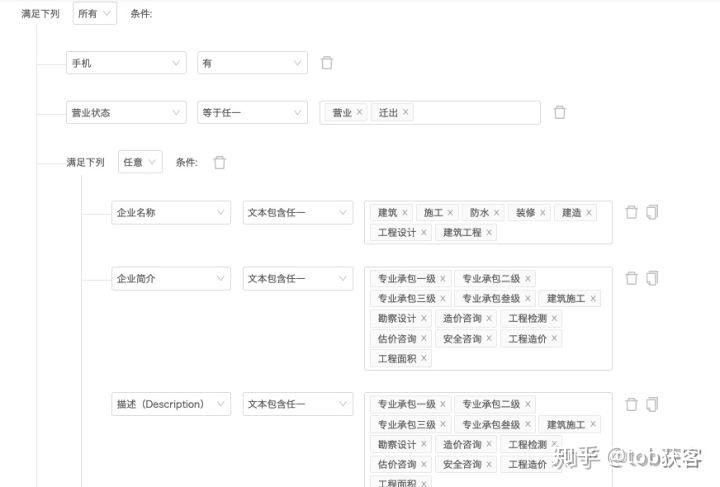Open the 描述 (Description) field dropdown
Image resolution: width=720 pixels, height=487 pixels.
[x=171, y=404]
